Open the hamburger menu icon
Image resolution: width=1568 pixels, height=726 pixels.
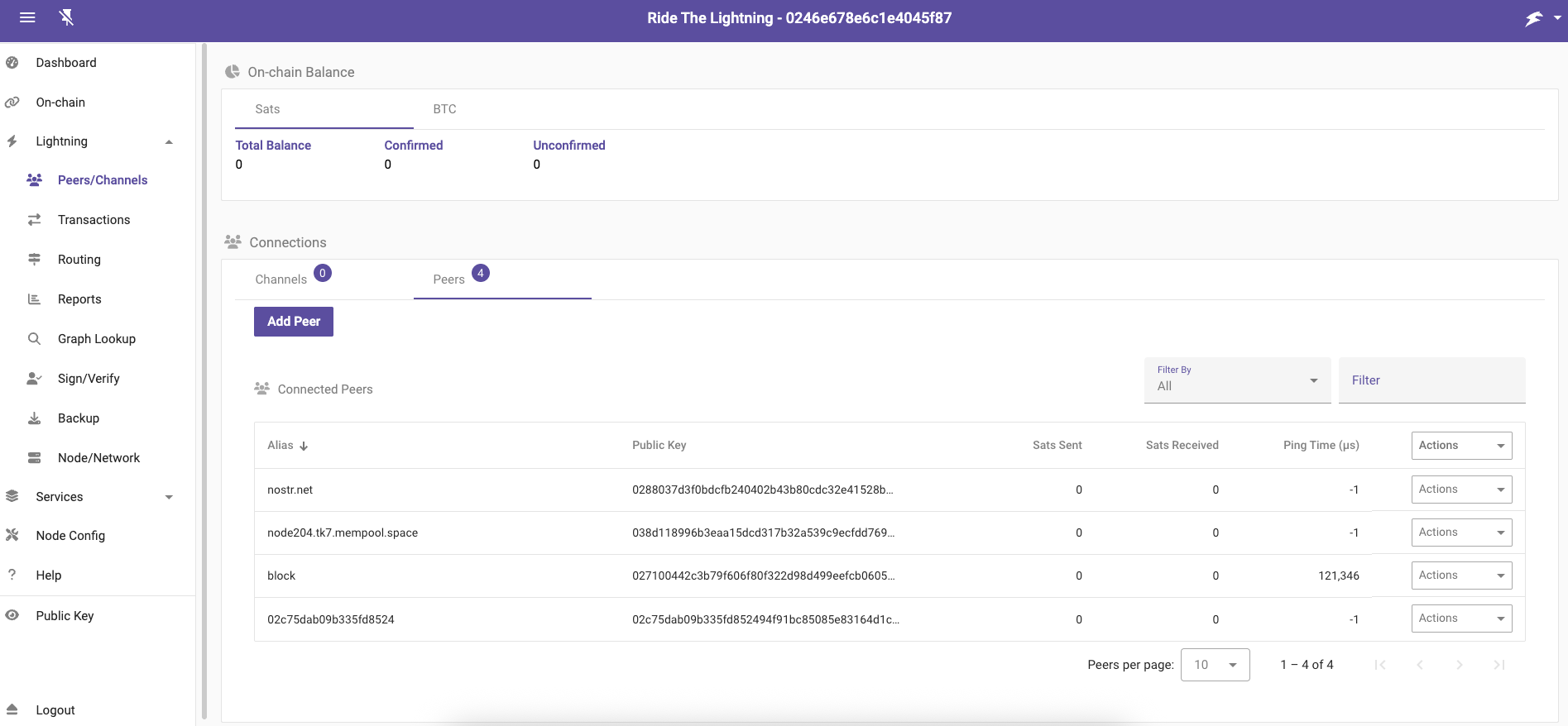tap(27, 17)
